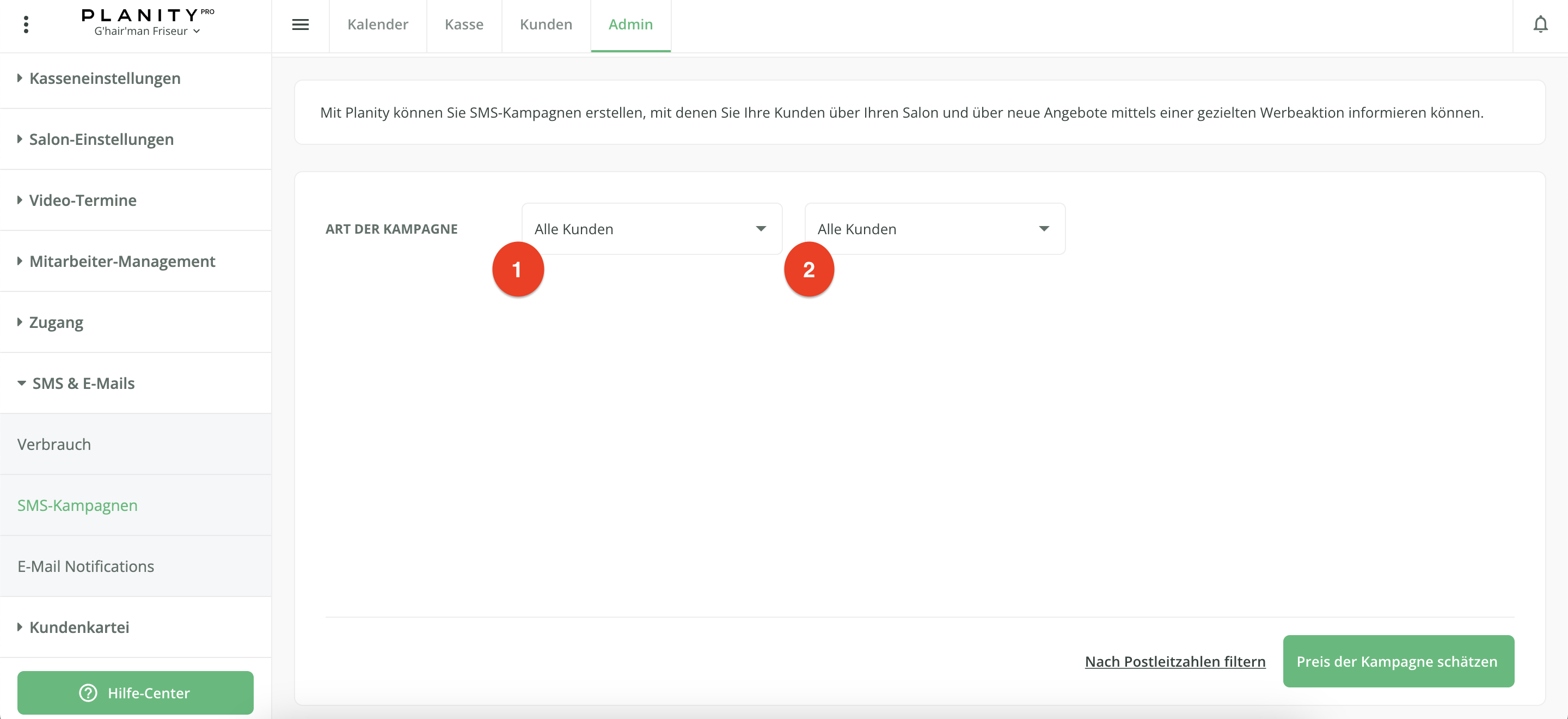The image size is (1568, 719).
Task: Click the notification bell icon
Action: [1540, 25]
